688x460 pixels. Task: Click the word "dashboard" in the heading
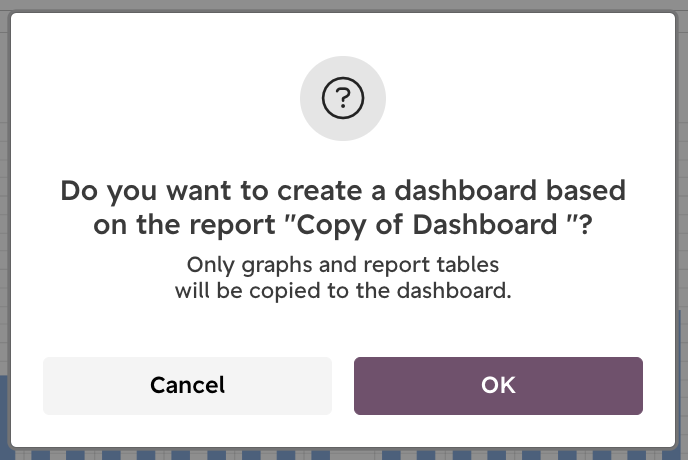coord(466,190)
